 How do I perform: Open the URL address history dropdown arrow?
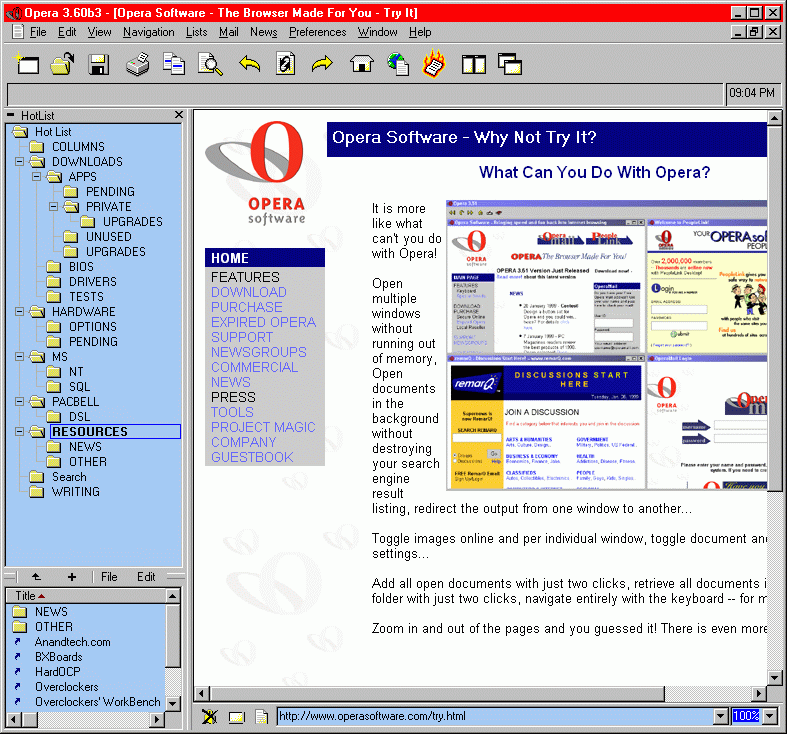[721, 716]
